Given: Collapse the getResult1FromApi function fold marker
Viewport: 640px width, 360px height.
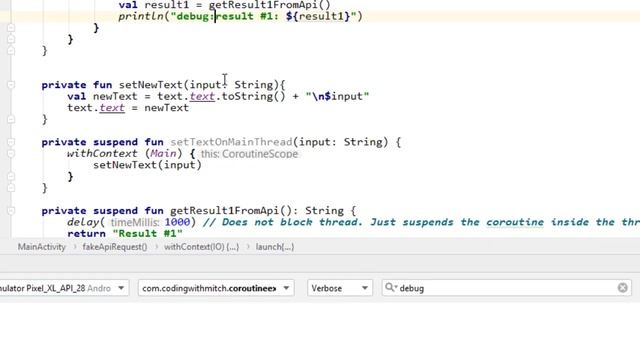Looking at the screenshot, I should tap(11, 211).
